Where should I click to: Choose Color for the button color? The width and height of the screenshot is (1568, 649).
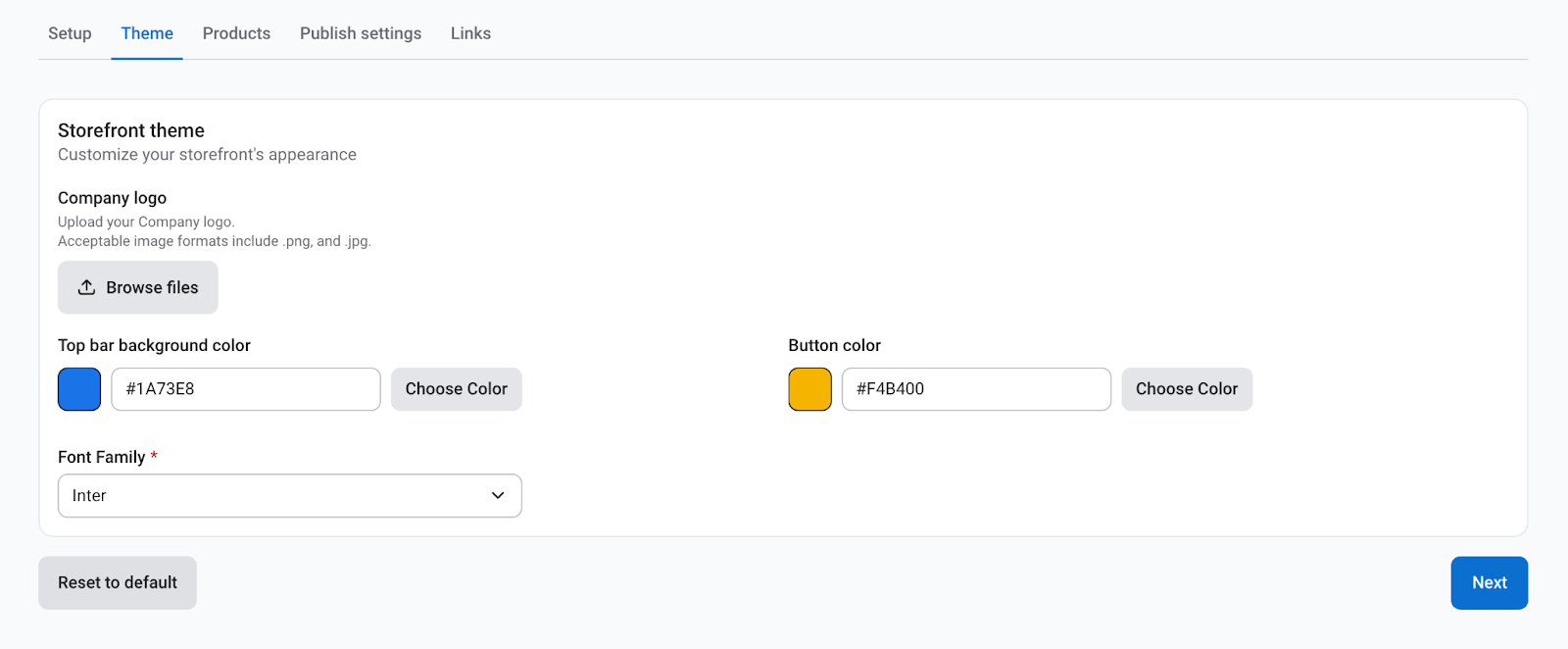click(1186, 389)
